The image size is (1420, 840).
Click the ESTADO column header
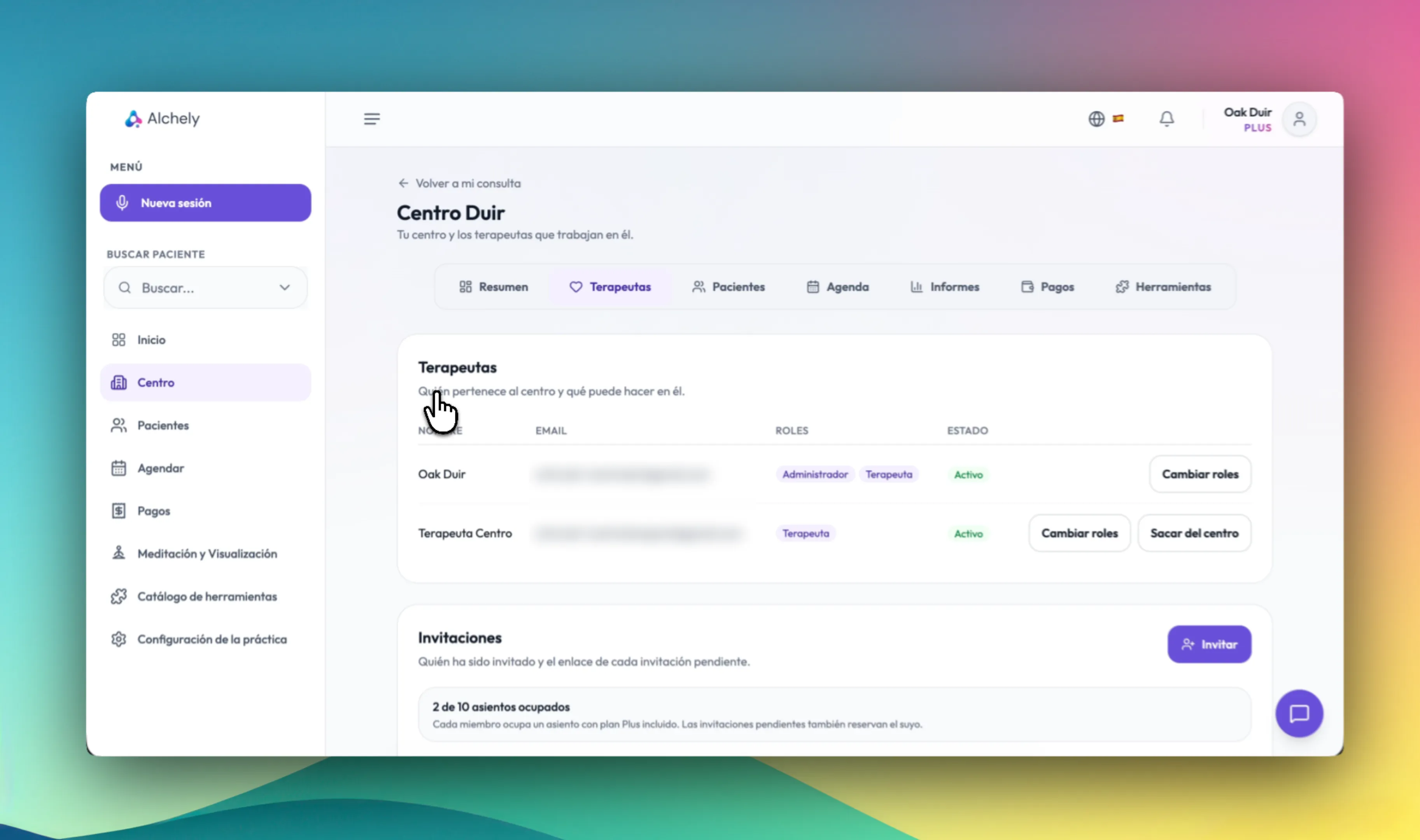click(x=968, y=431)
